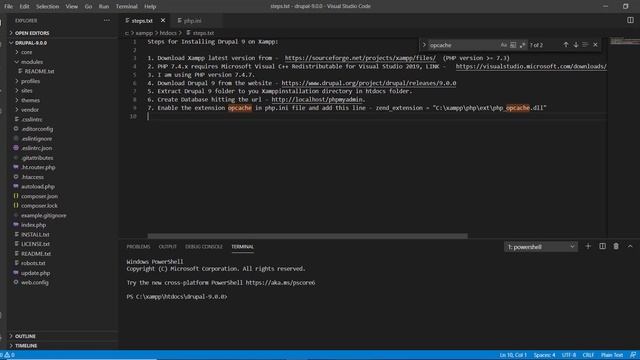640x360 pixels.
Task: Click Ln 10, Col 1 status entry
Action: click(x=513, y=355)
